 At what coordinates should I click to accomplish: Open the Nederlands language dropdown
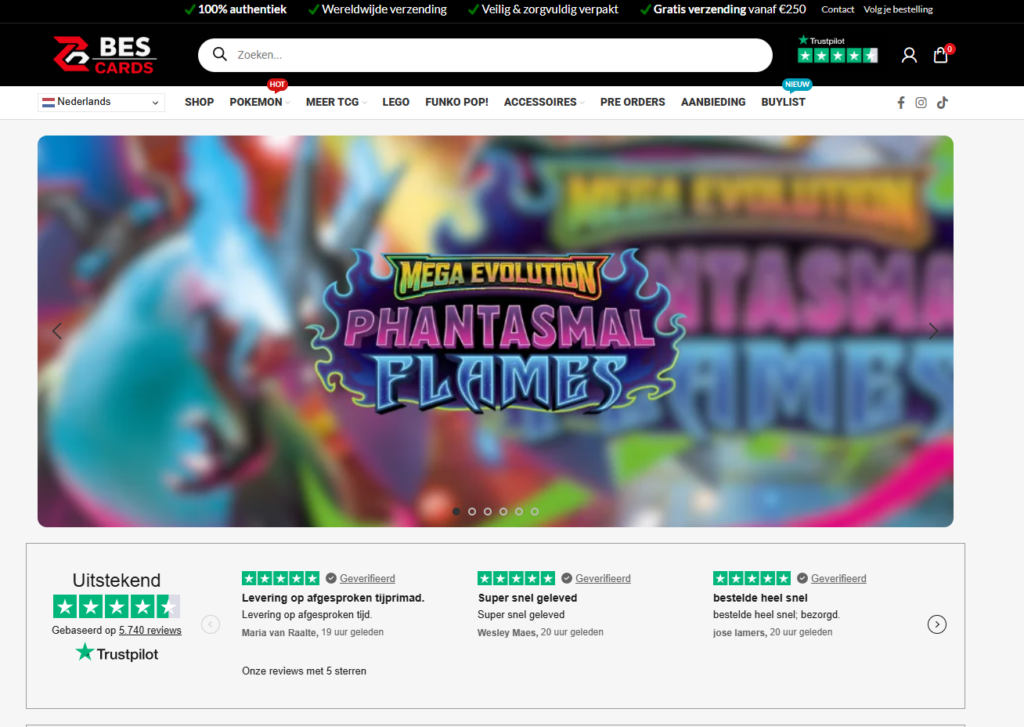pos(101,102)
